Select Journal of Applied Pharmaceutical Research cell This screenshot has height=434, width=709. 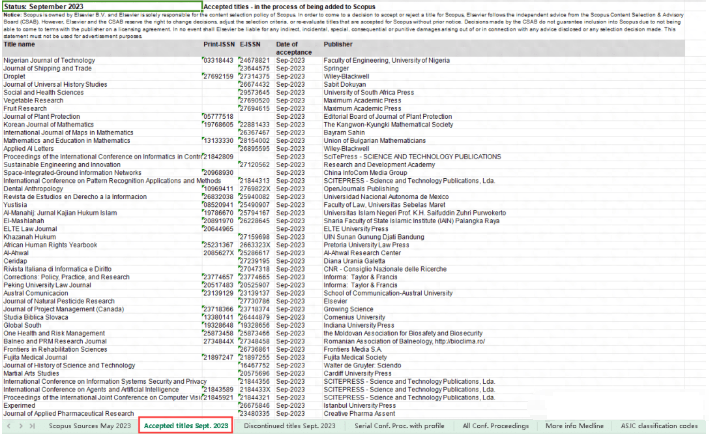pyautogui.click(x=69, y=414)
